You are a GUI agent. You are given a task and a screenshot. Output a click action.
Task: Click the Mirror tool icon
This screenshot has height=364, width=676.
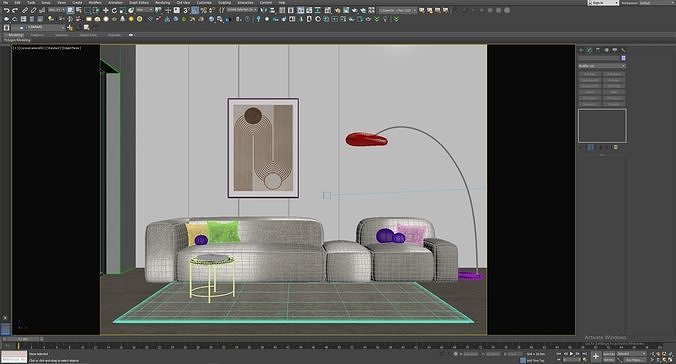(x=263, y=10)
